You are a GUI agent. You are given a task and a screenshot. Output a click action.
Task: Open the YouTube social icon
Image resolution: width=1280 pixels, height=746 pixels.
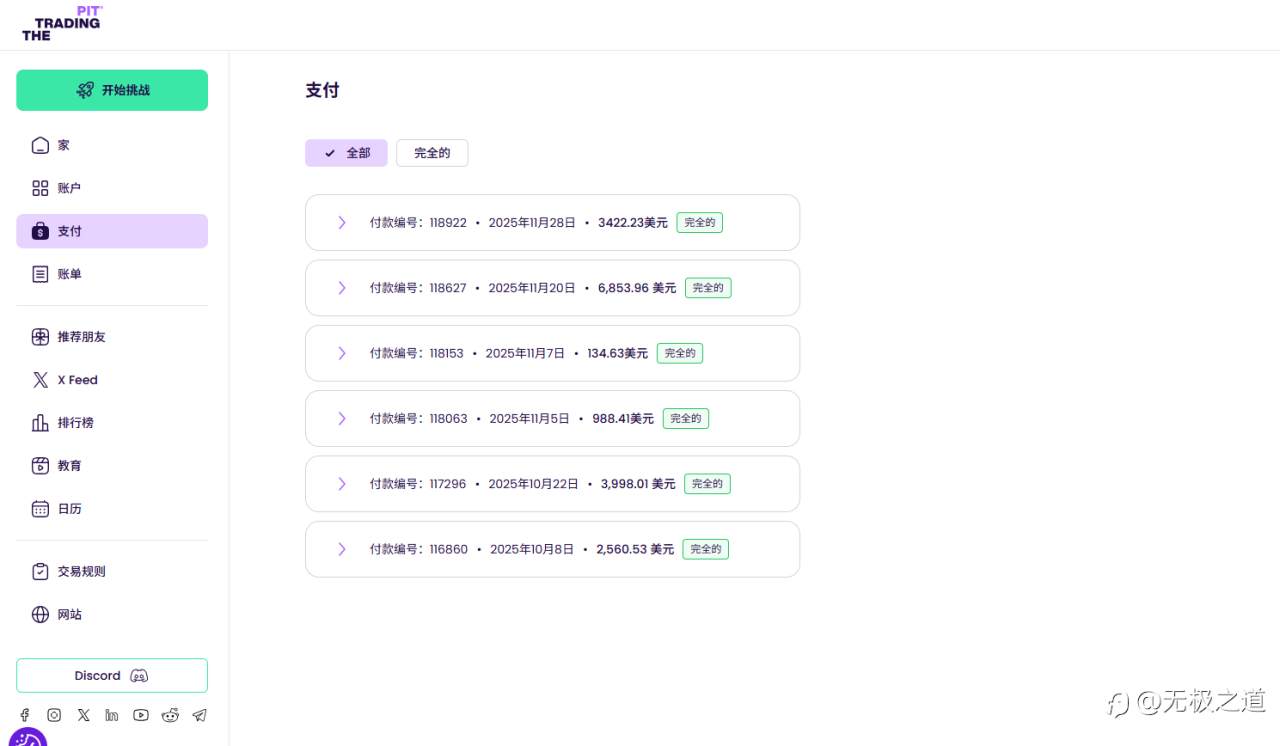pos(141,715)
